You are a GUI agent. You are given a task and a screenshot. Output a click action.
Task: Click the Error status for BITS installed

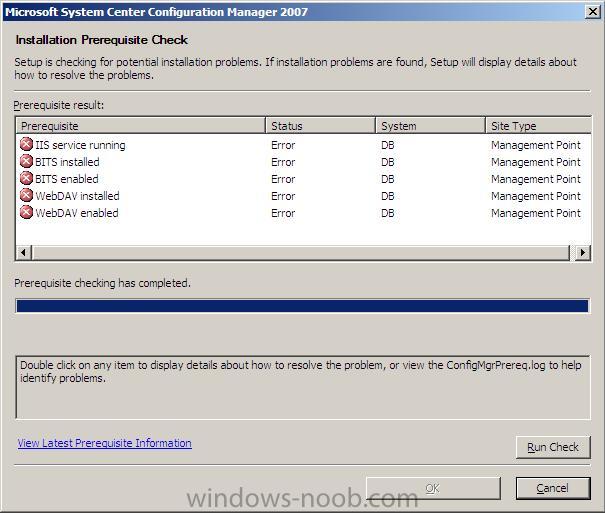pyautogui.click(x=283, y=162)
